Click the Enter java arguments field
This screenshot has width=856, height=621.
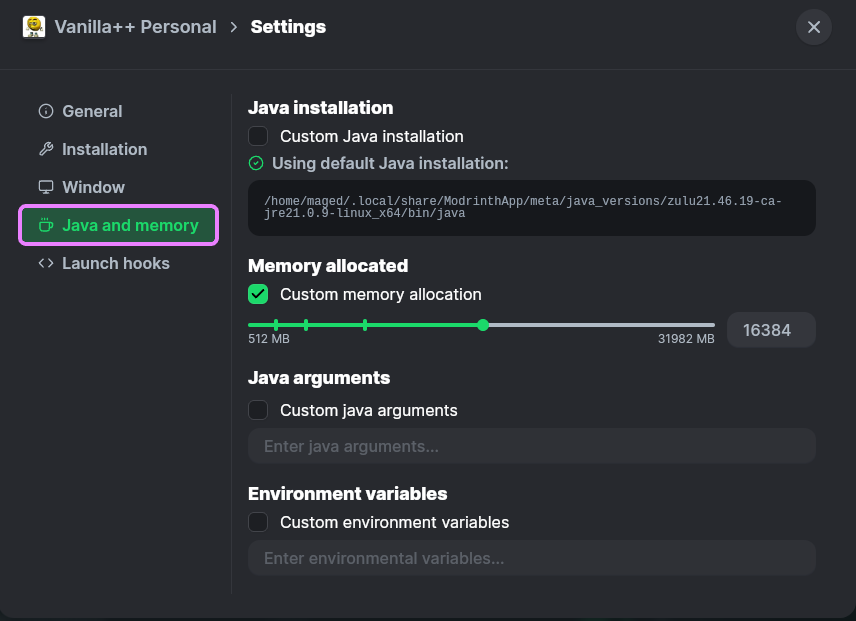(x=532, y=446)
